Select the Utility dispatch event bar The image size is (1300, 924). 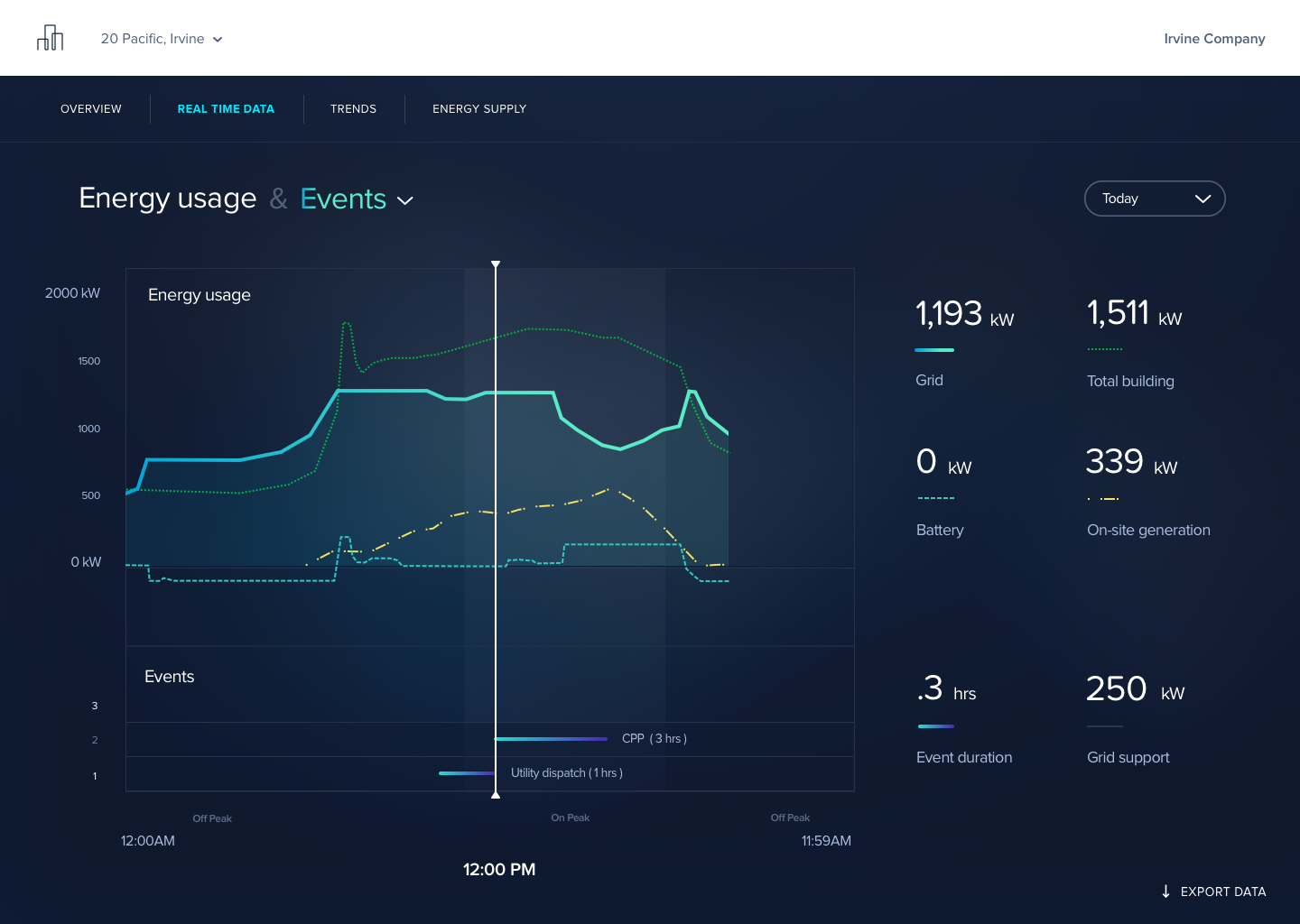pyautogui.click(x=466, y=773)
